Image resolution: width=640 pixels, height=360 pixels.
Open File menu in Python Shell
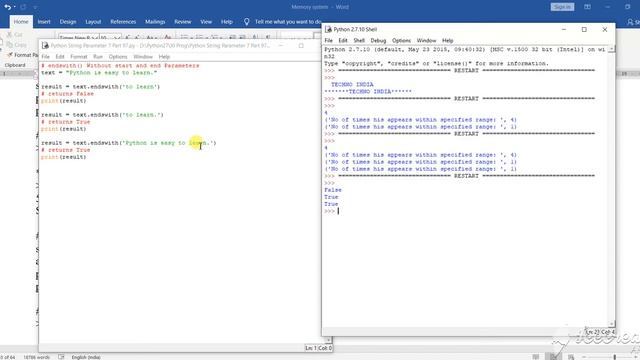pyautogui.click(x=329, y=40)
